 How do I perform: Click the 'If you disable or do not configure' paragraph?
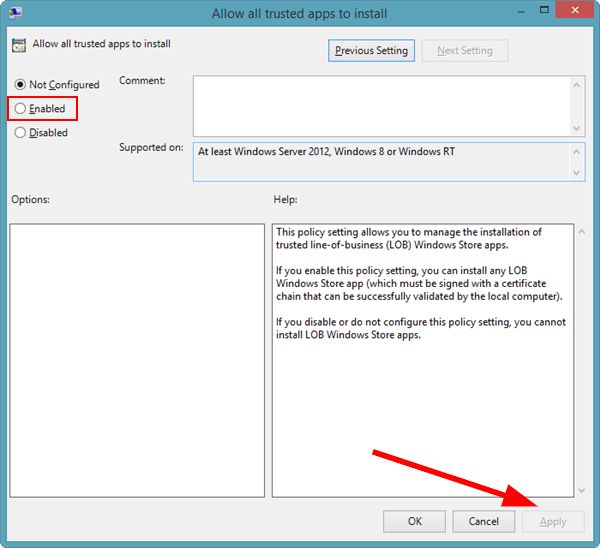[x=421, y=328]
